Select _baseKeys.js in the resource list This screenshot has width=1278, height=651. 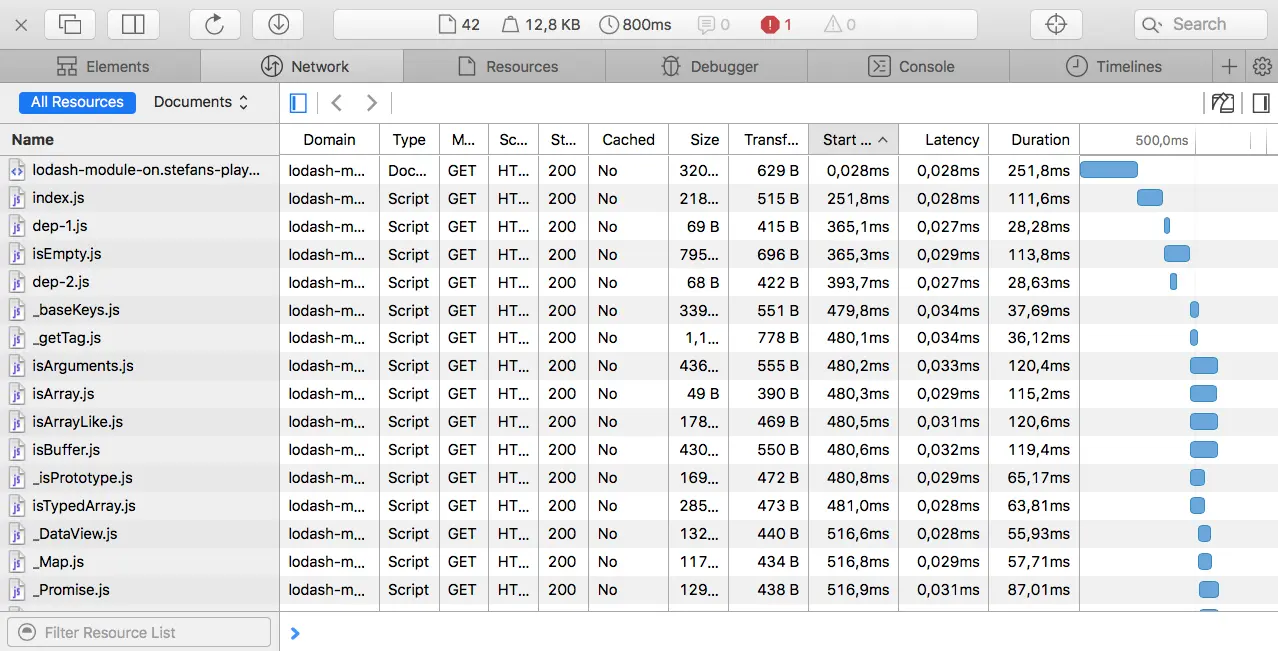(x=140, y=310)
